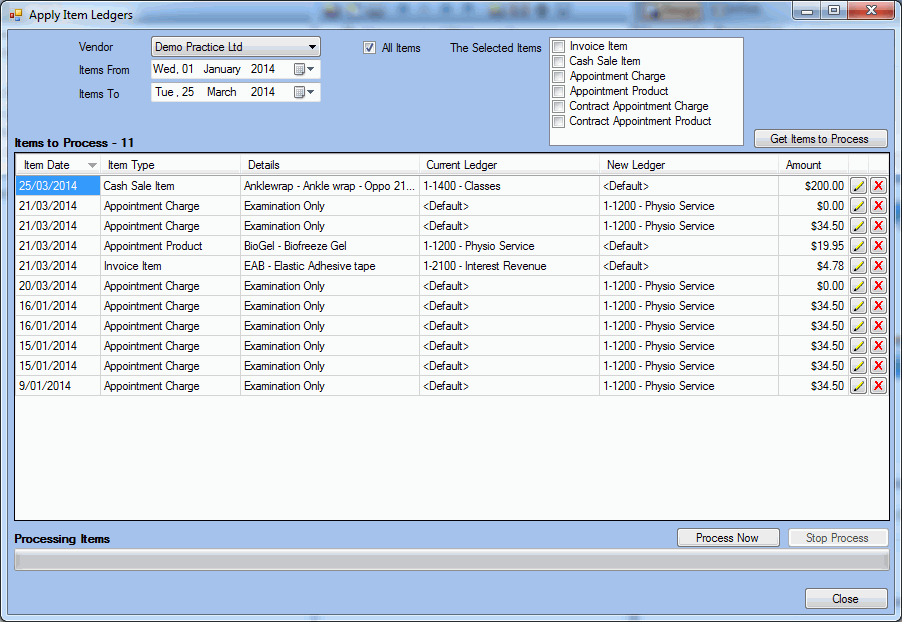
Task: Open the Items From calendar picker
Action: (304, 70)
